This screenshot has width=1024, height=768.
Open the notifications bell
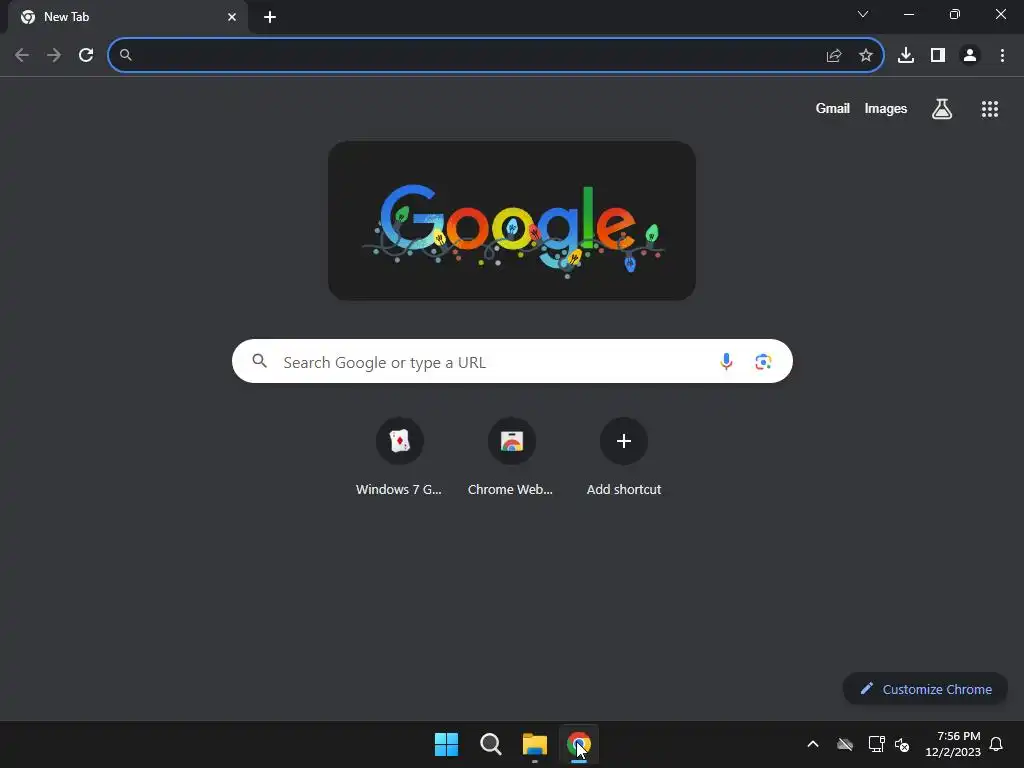pos(996,744)
